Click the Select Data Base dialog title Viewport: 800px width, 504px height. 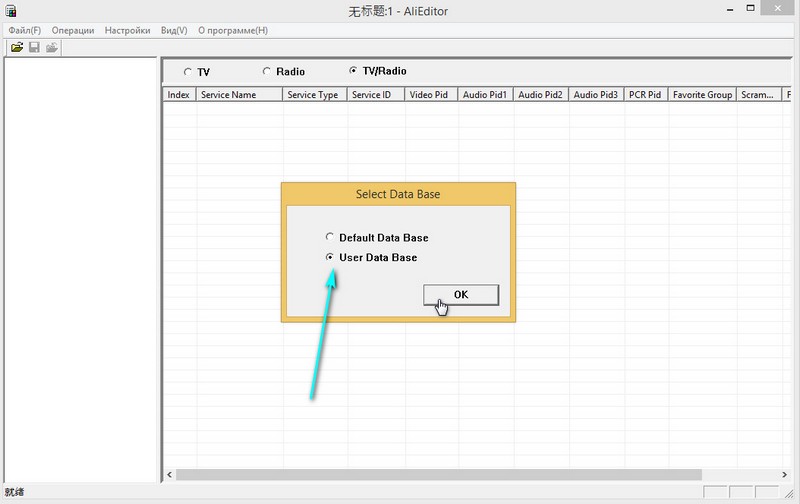click(398, 194)
